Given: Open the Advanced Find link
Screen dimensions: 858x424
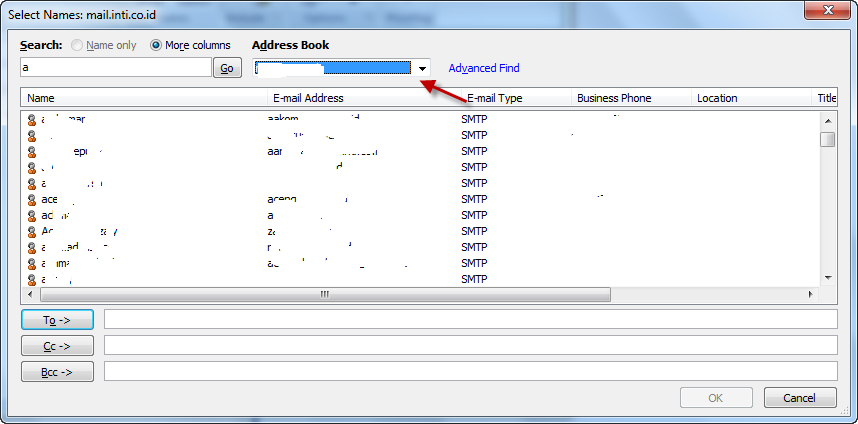Looking at the screenshot, I should pos(483,68).
